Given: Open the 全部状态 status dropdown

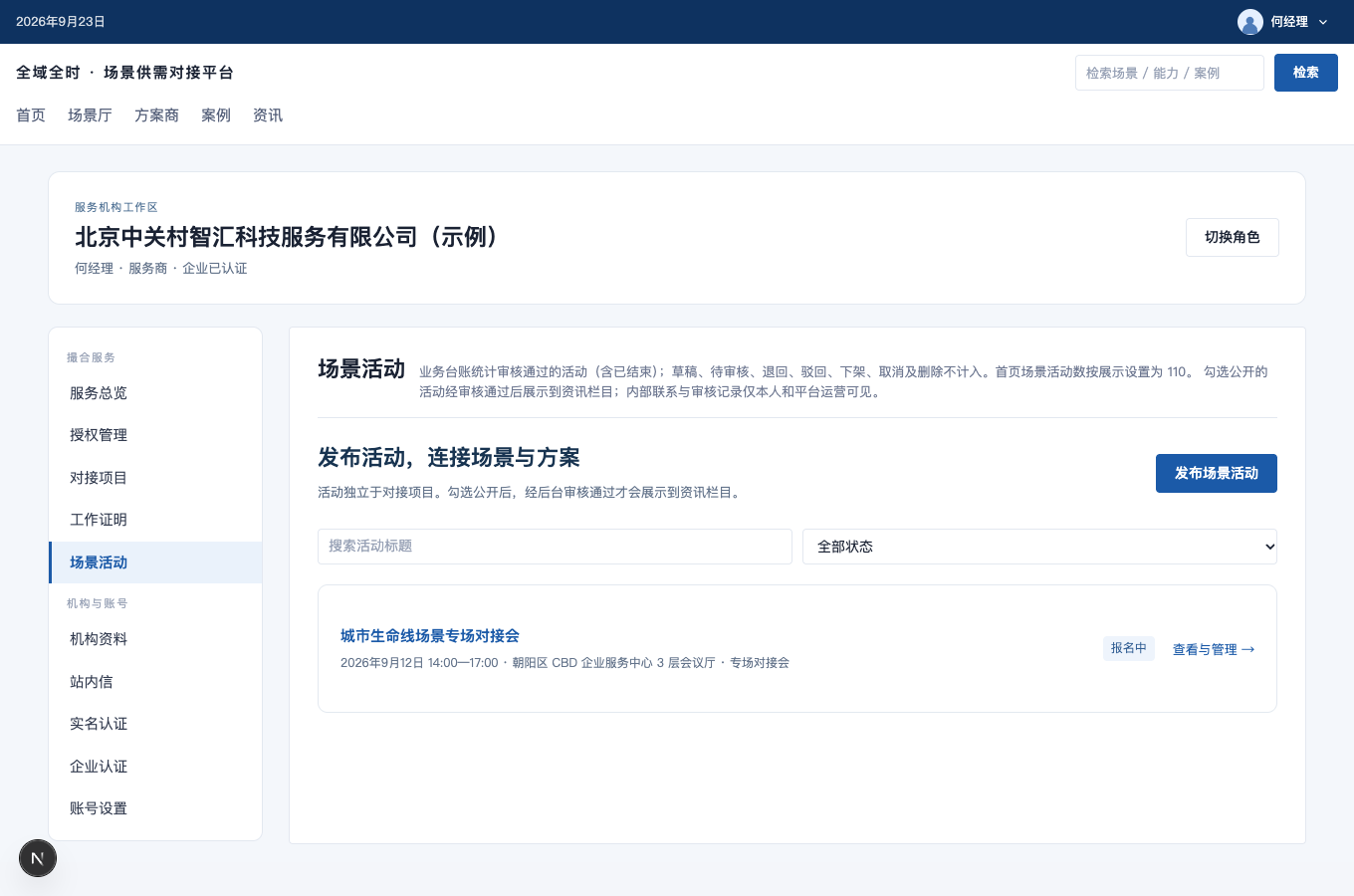Looking at the screenshot, I should coord(1039,547).
